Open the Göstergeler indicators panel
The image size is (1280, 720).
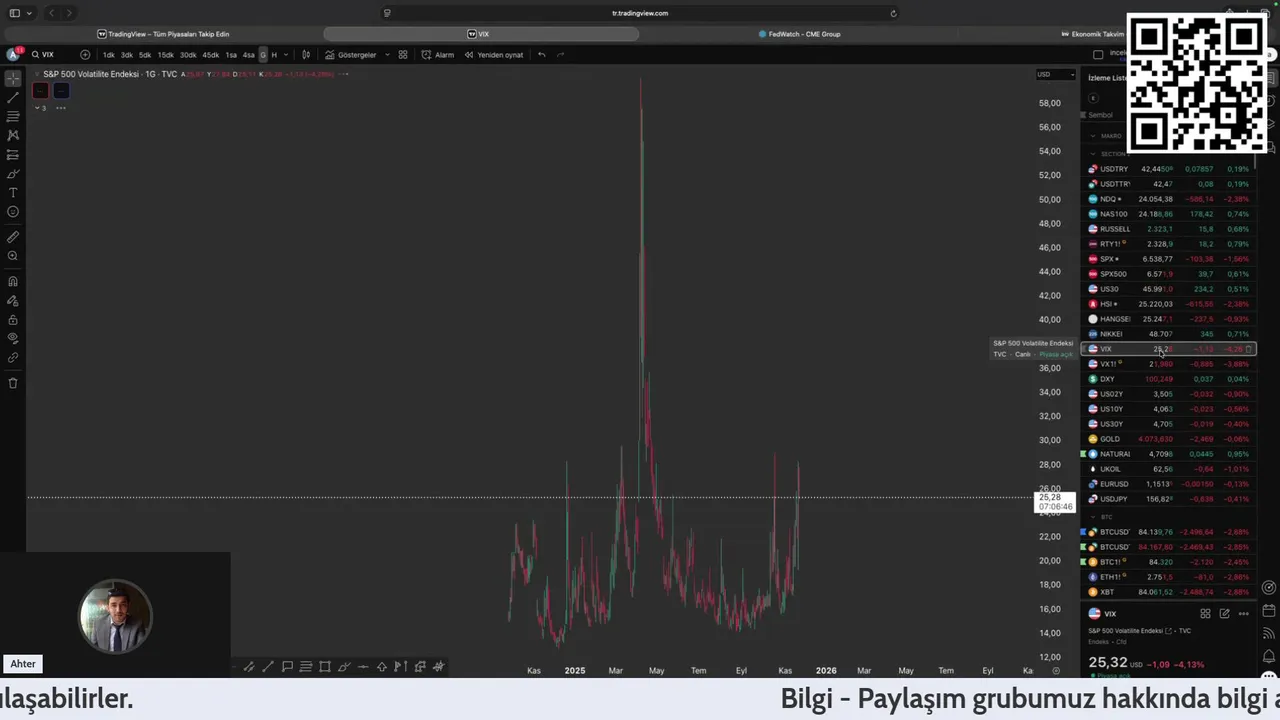coord(351,55)
